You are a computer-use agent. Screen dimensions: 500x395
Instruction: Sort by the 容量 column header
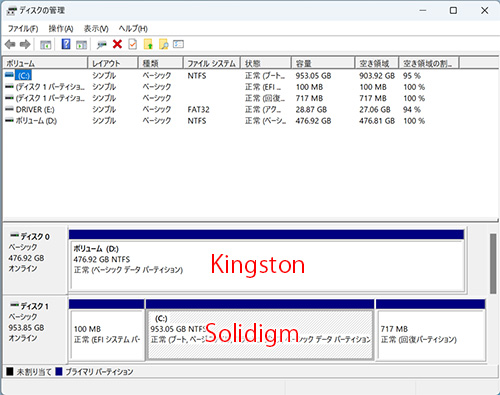point(323,63)
